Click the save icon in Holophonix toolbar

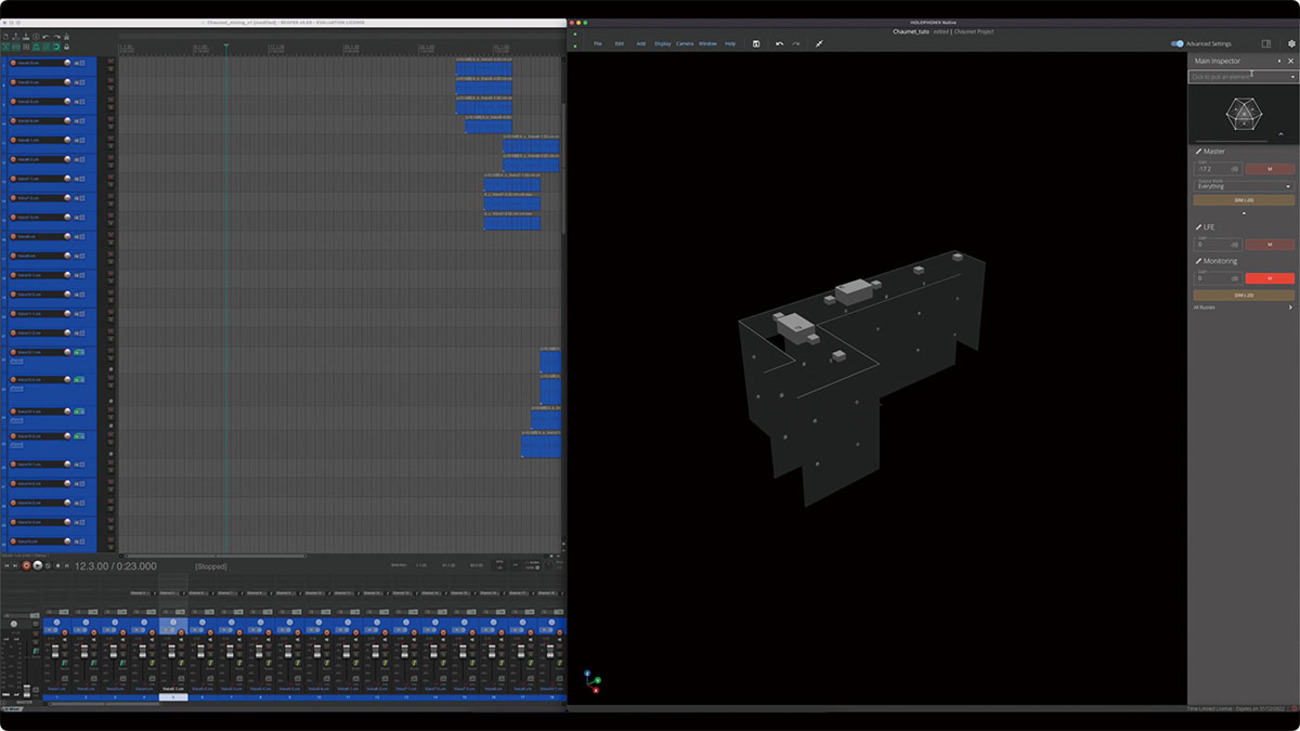coord(756,44)
